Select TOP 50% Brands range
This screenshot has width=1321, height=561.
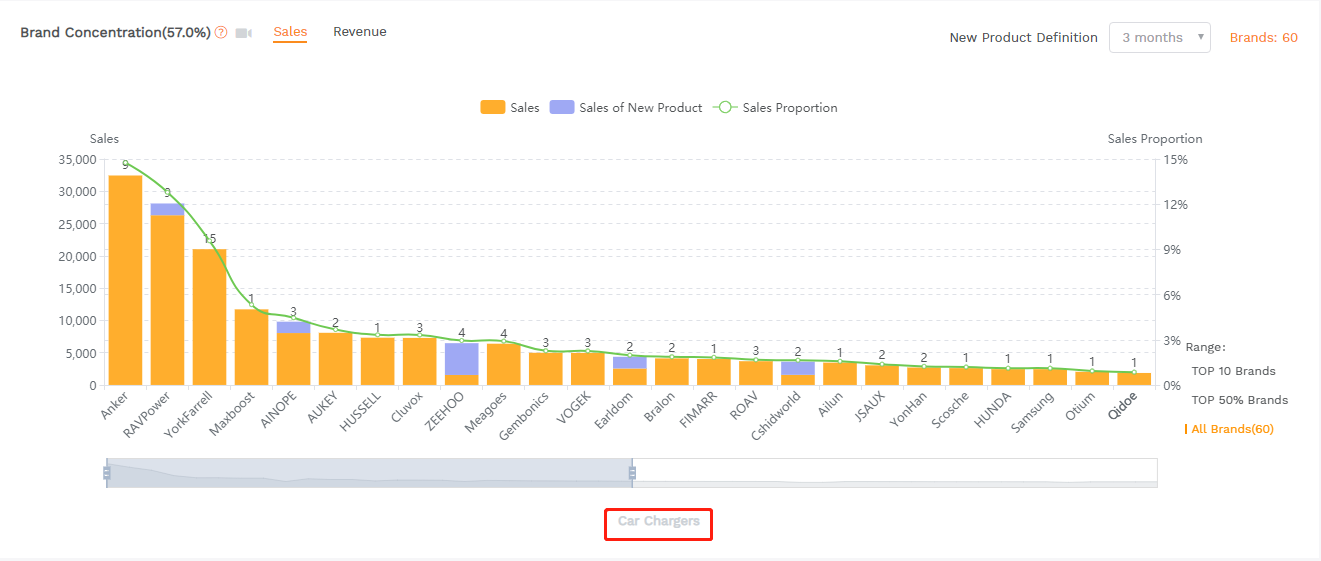click(x=1239, y=400)
